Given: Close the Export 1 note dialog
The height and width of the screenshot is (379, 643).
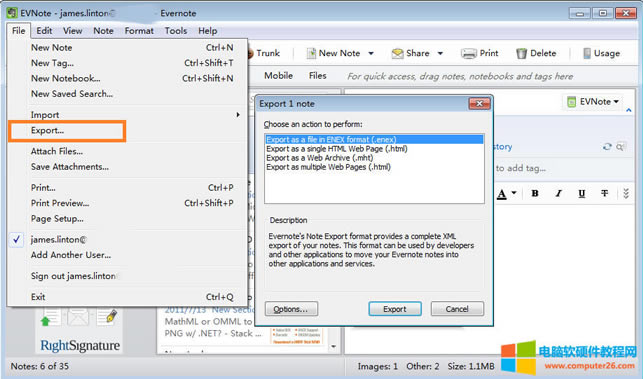Looking at the screenshot, I should (479, 104).
